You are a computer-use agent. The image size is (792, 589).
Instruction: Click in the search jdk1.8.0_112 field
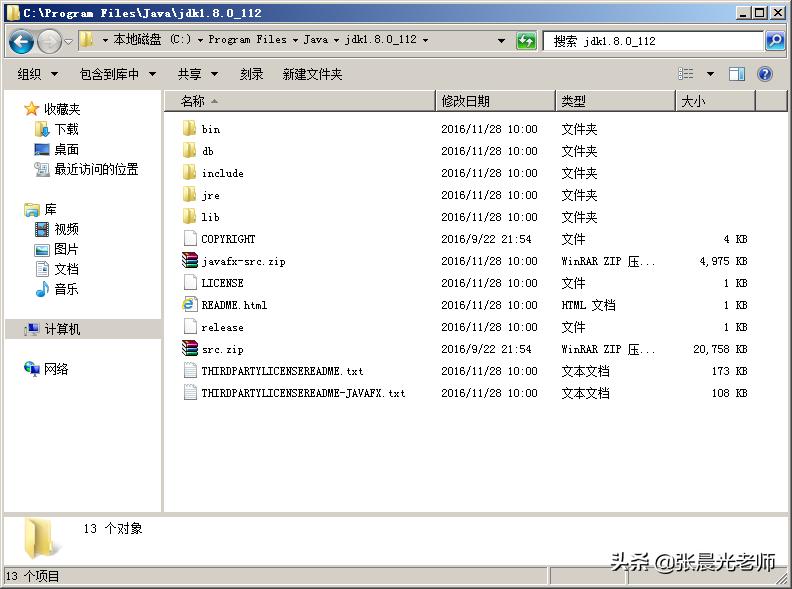(x=653, y=41)
